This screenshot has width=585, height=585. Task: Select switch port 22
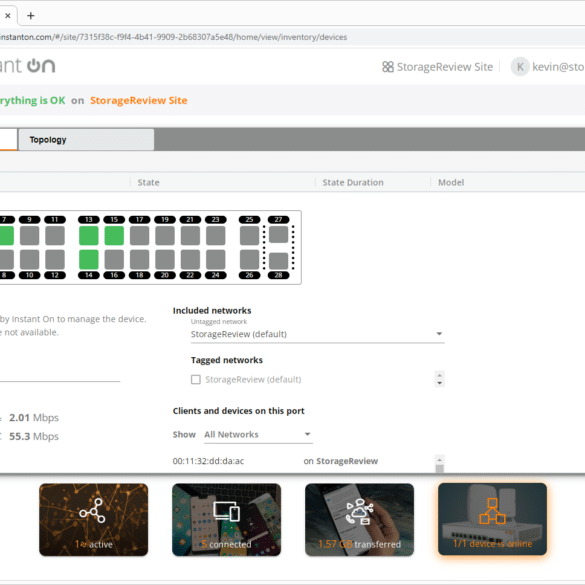pos(190,259)
